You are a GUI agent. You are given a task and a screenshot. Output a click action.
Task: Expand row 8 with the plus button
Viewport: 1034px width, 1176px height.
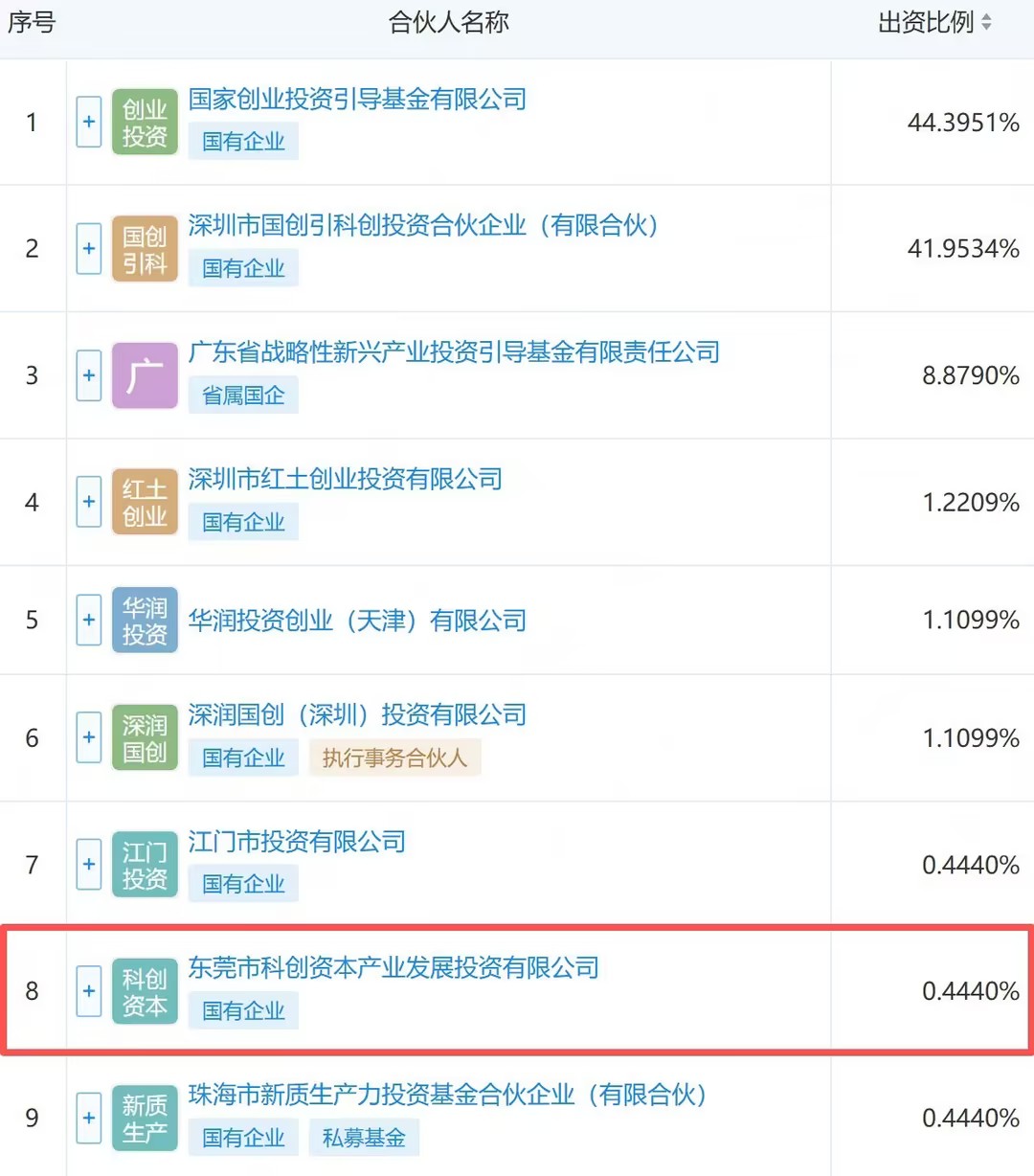89,991
